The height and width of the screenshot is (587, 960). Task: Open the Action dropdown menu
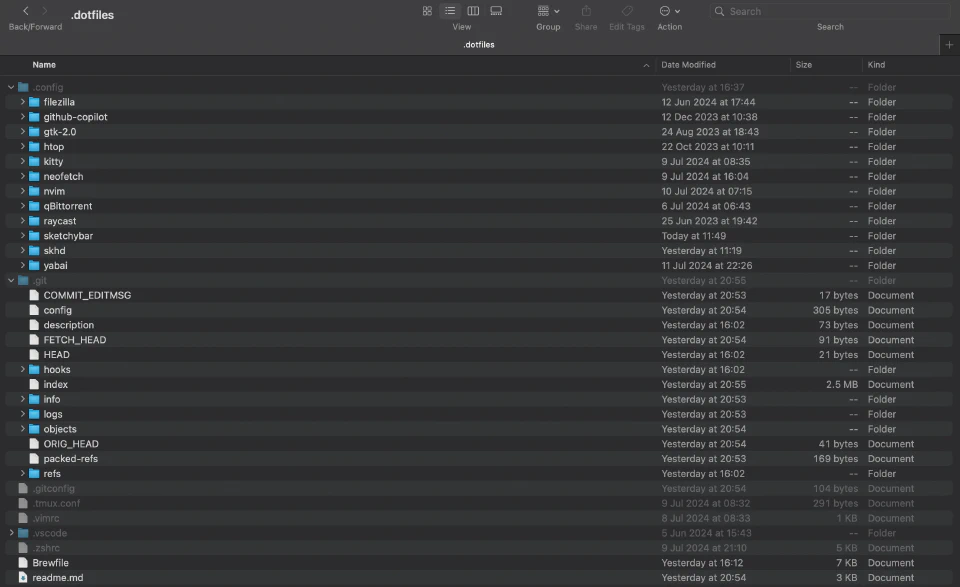coord(669,11)
